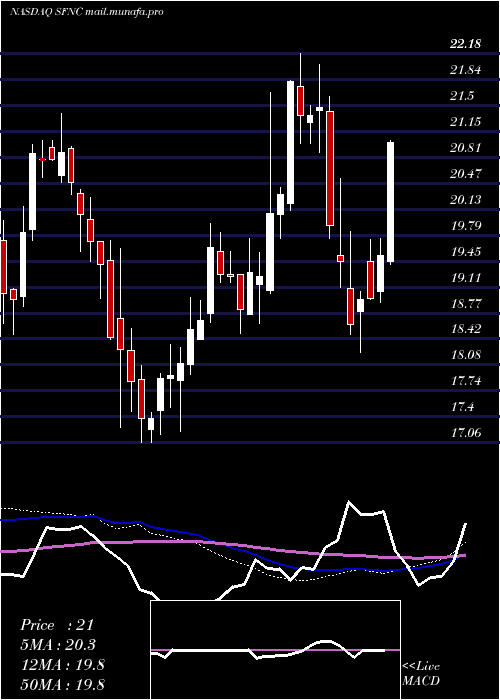500x700 pixels.
Task: Click the last tall white candlestick
Action: [x=391, y=202]
